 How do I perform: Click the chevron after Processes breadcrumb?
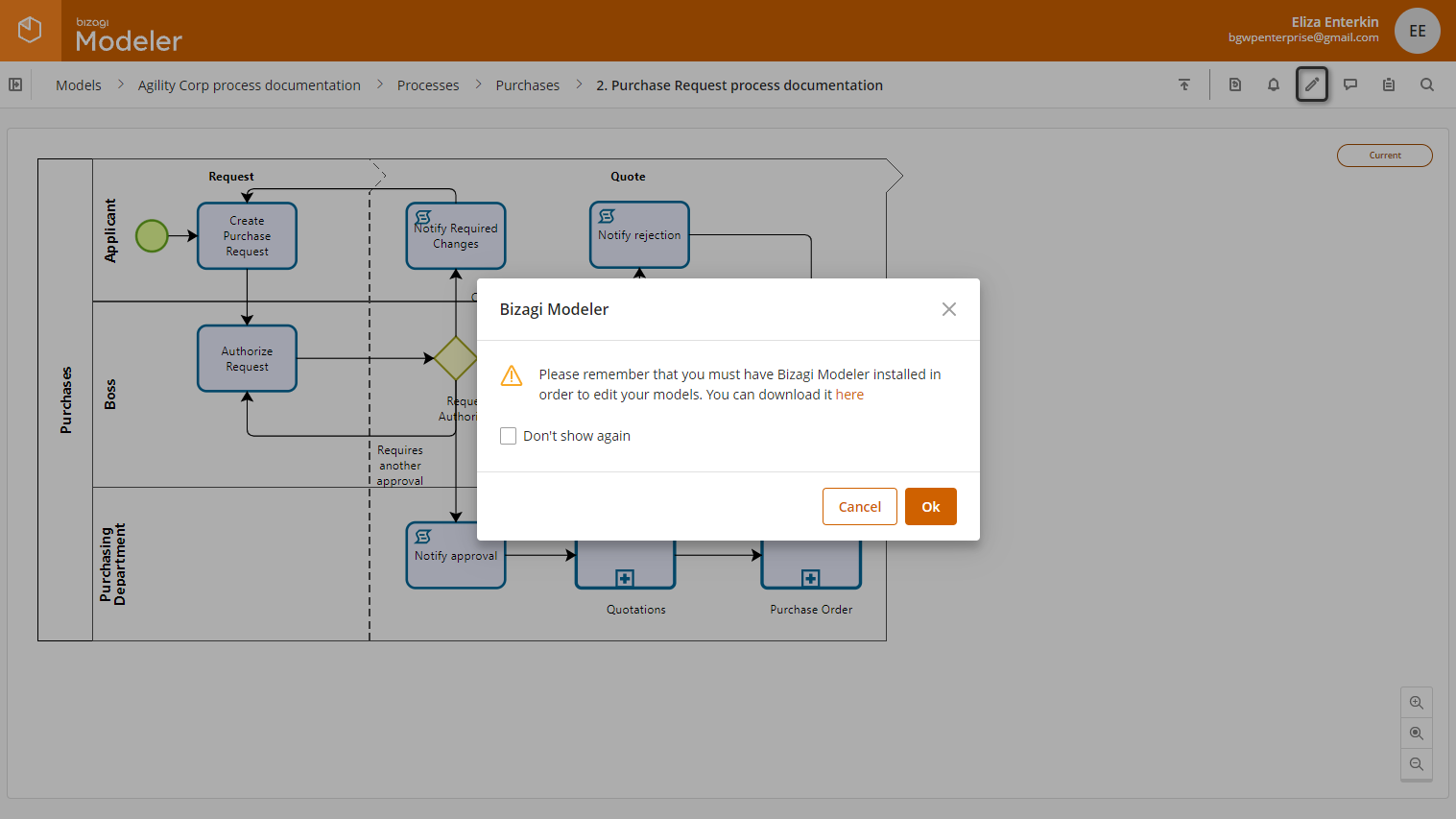point(478,84)
